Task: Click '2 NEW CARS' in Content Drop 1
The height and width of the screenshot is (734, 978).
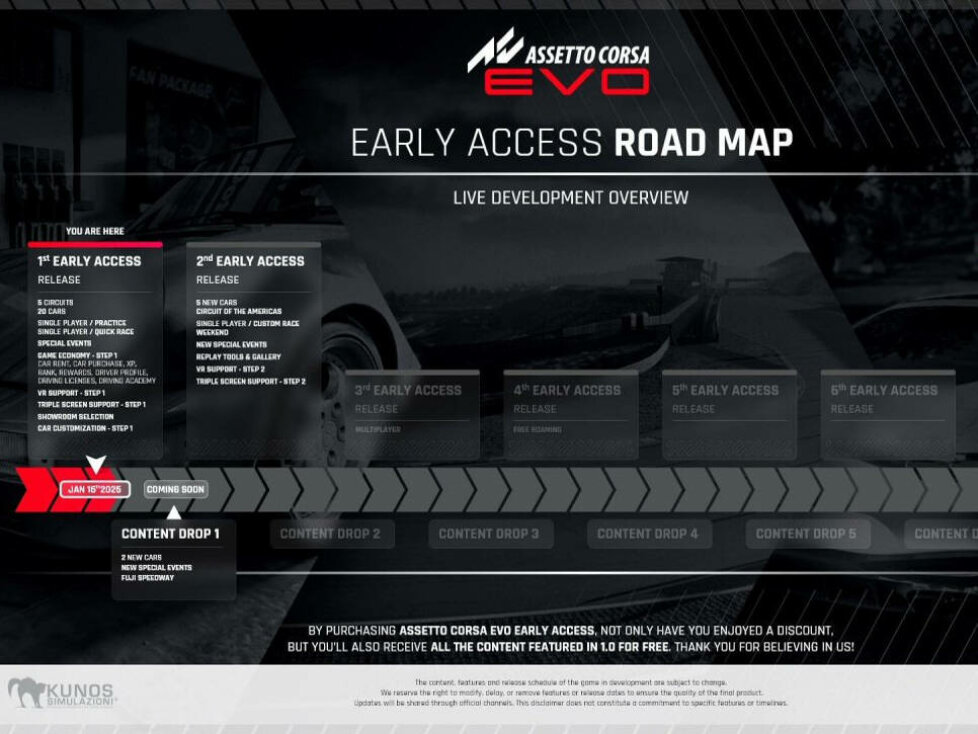Action: click(x=142, y=558)
